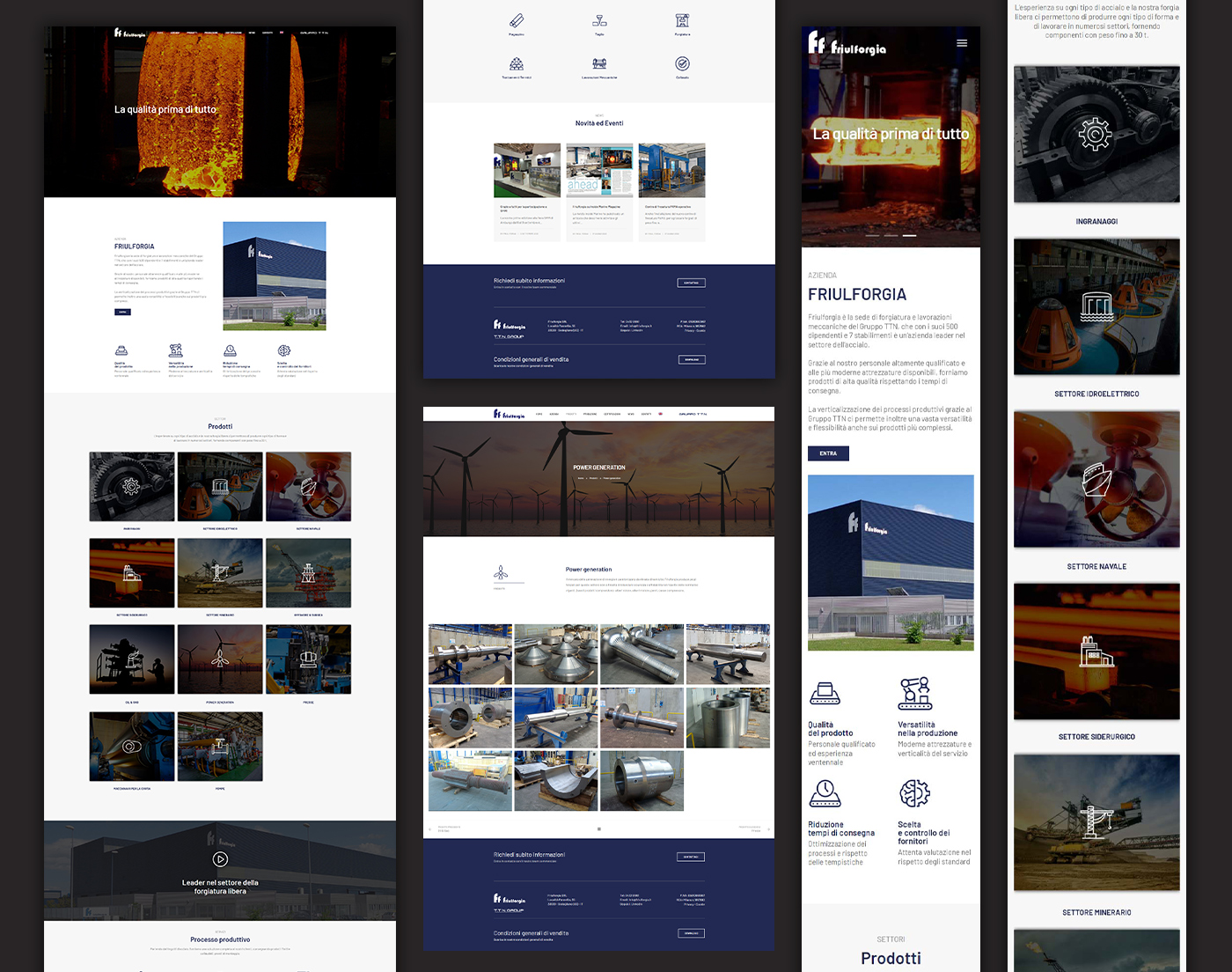Viewport: 1232px width, 972px height.
Task: Click Download button under Novità ed Eventi footer
Action: [692, 359]
